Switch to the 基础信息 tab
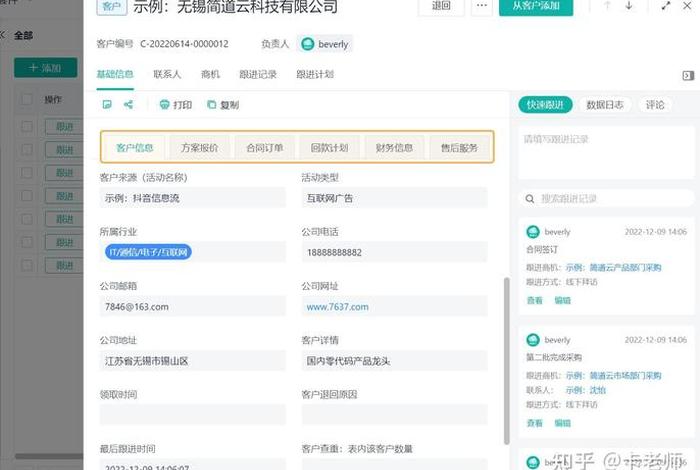Image resolution: width=700 pixels, height=470 pixels. click(x=115, y=75)
